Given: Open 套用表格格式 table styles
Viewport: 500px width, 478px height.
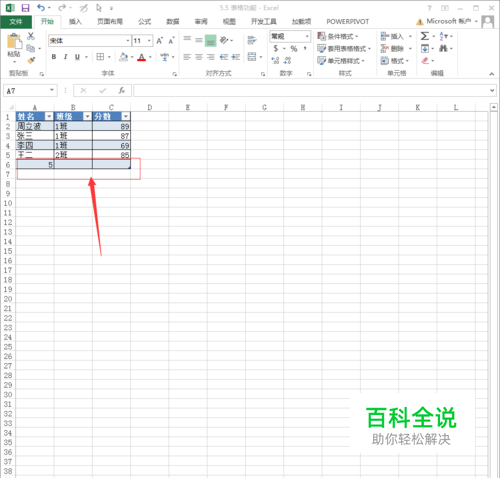Looking at the screenshot, I should [344, 49].
